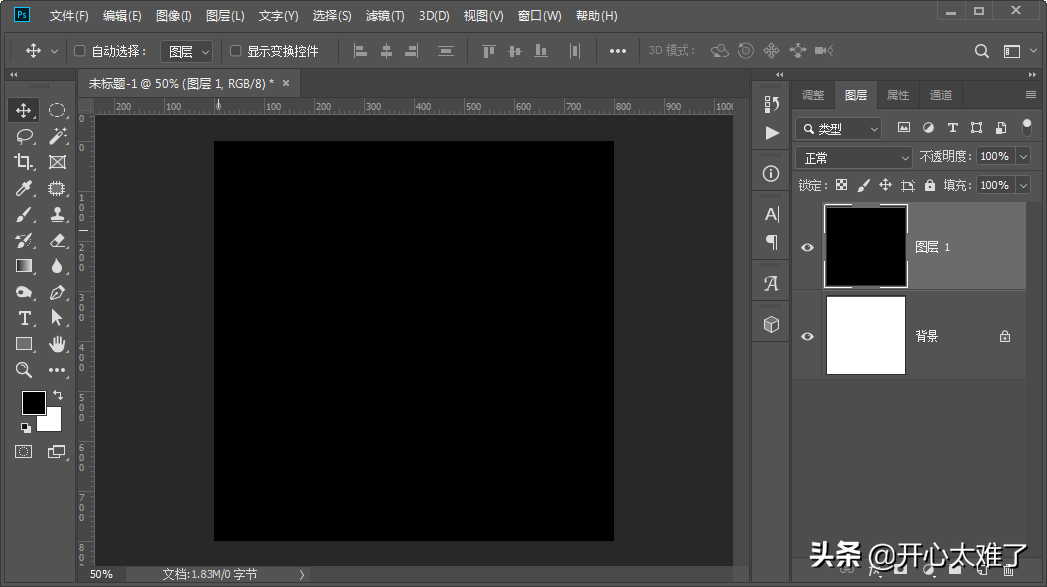Viewport: 1047px width, 587px height.
Task: Open the 3D cube panel icon
Action: [x=771, y=325]
